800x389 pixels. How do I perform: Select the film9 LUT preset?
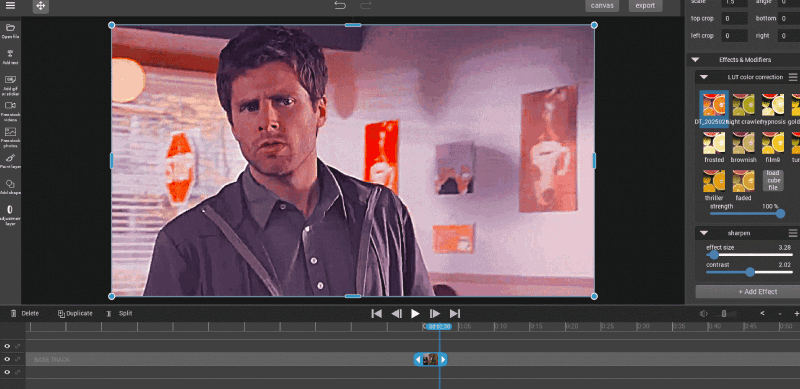pos(773,143)
